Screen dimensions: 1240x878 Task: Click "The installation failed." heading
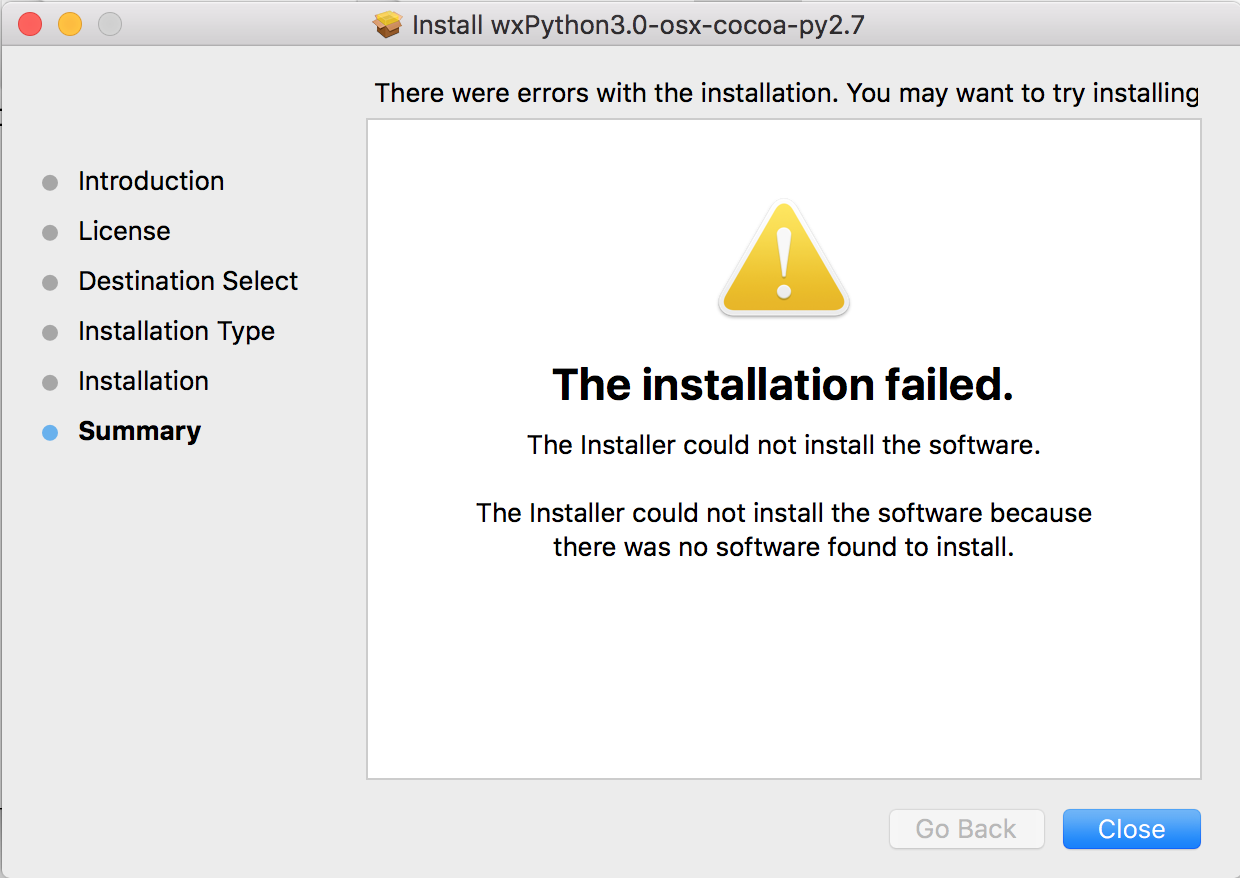click(x=783, y=385)
